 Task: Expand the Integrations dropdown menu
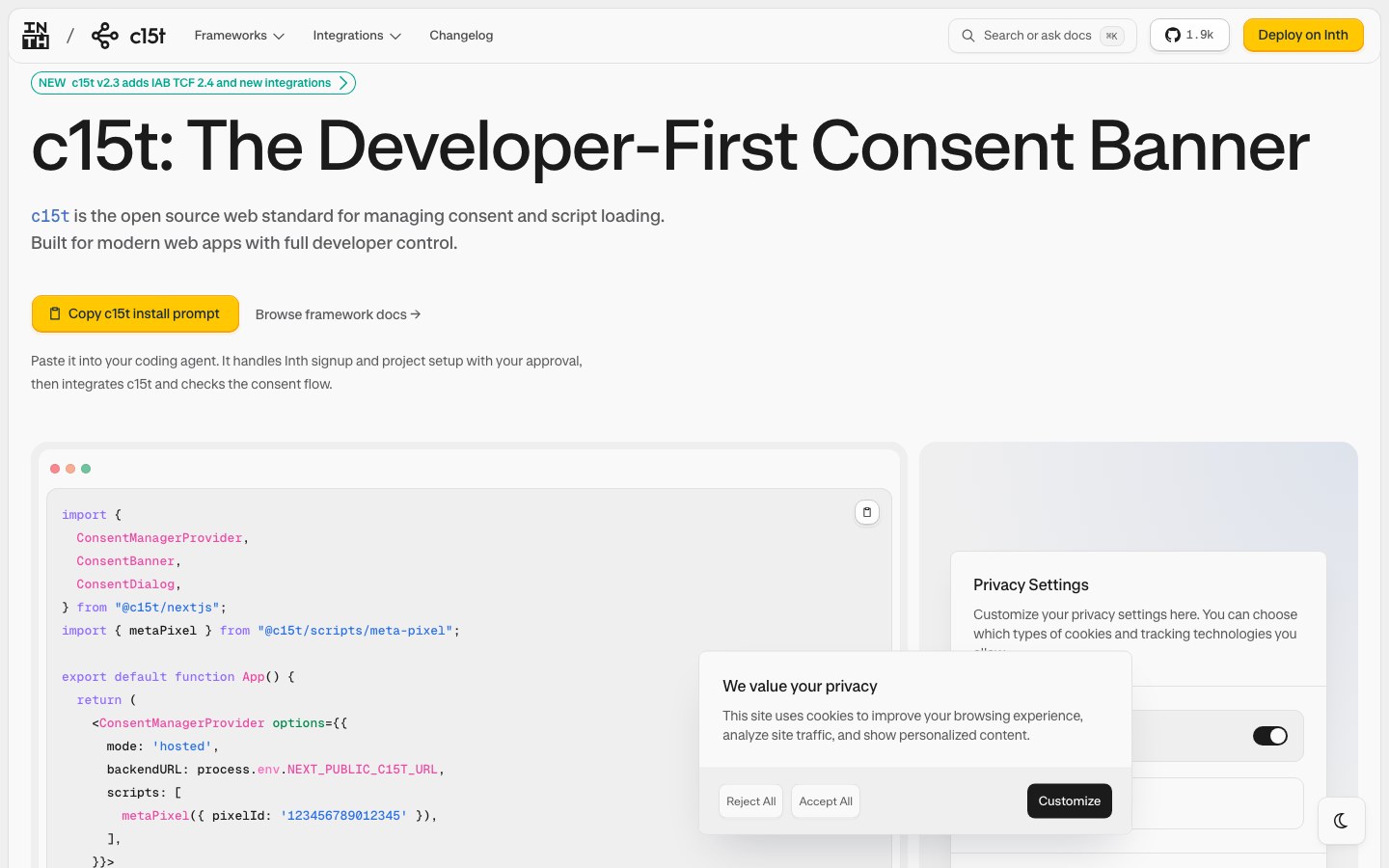(x=357, y=36)
